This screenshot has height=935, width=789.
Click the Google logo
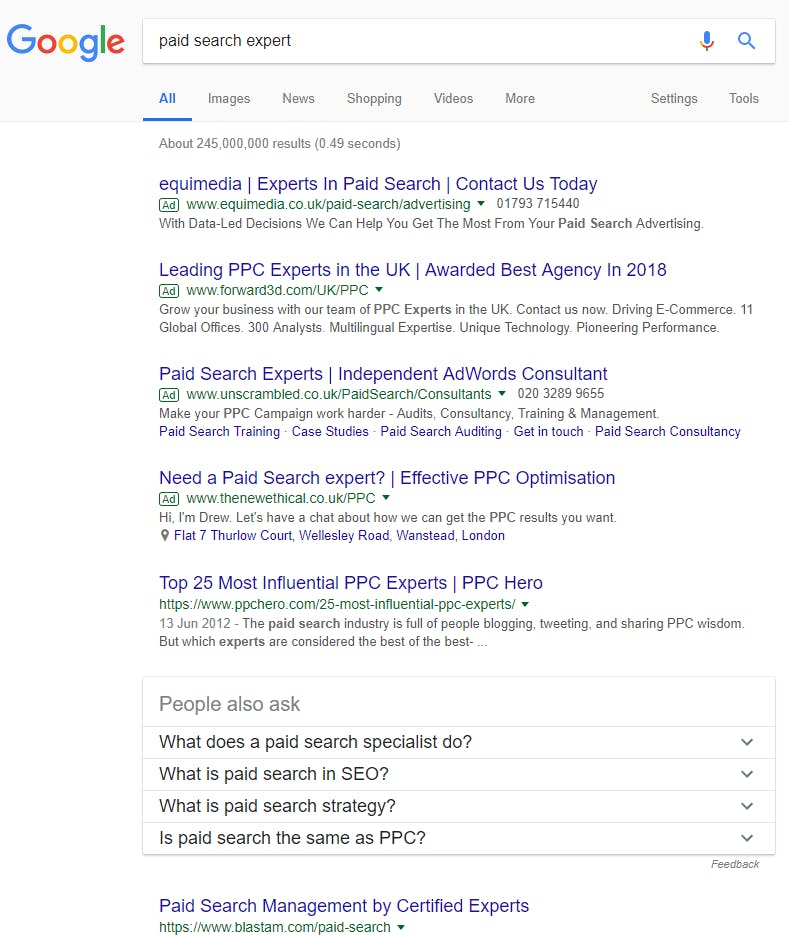click(66, 41)
